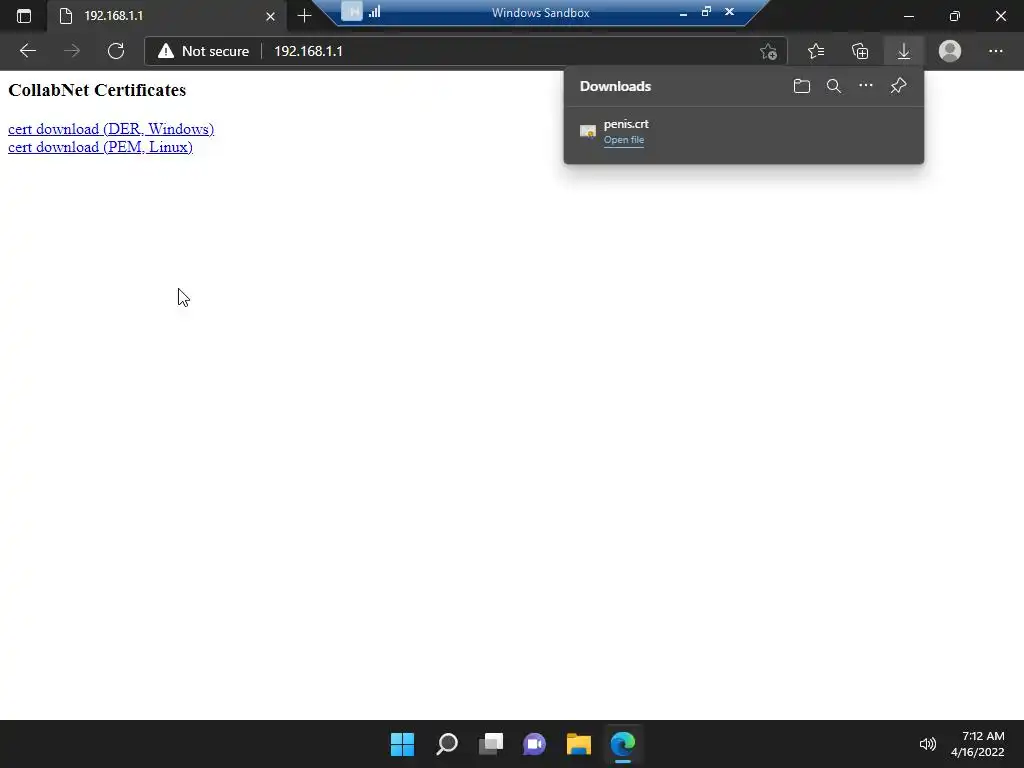Viewport: 1024px width, 768px height.
Task: Minimize the Windows Sandbox connection bar
Action: (x=683, y=12)
